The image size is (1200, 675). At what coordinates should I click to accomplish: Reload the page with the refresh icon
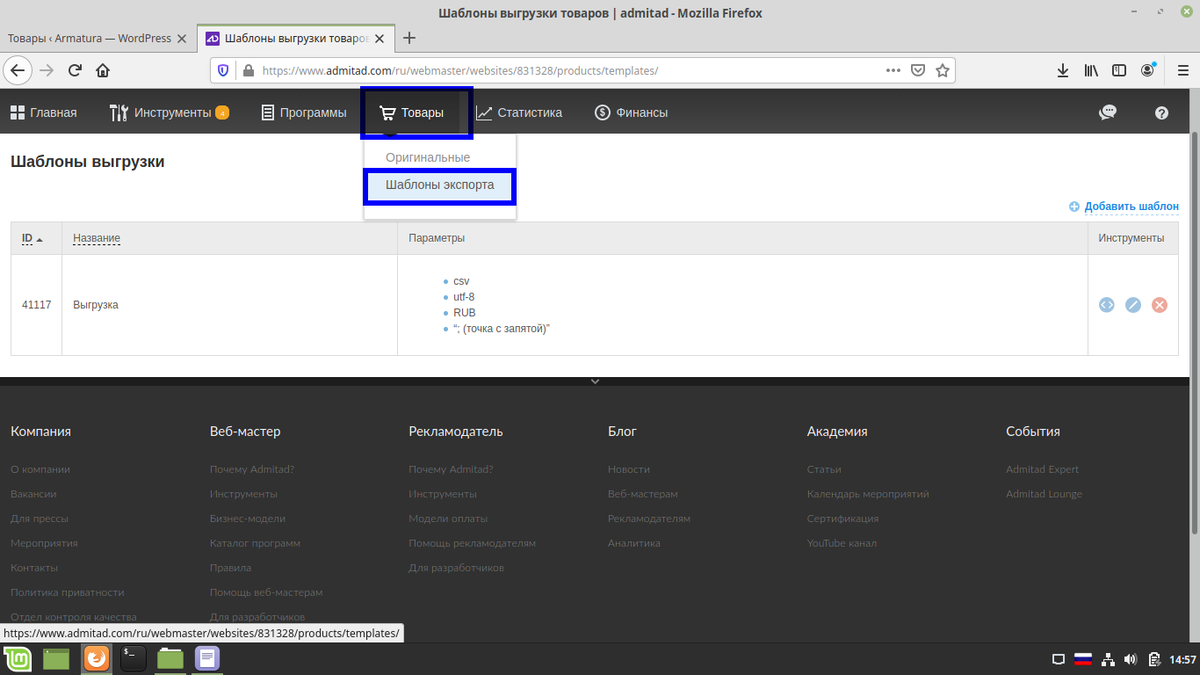(75, 70)
